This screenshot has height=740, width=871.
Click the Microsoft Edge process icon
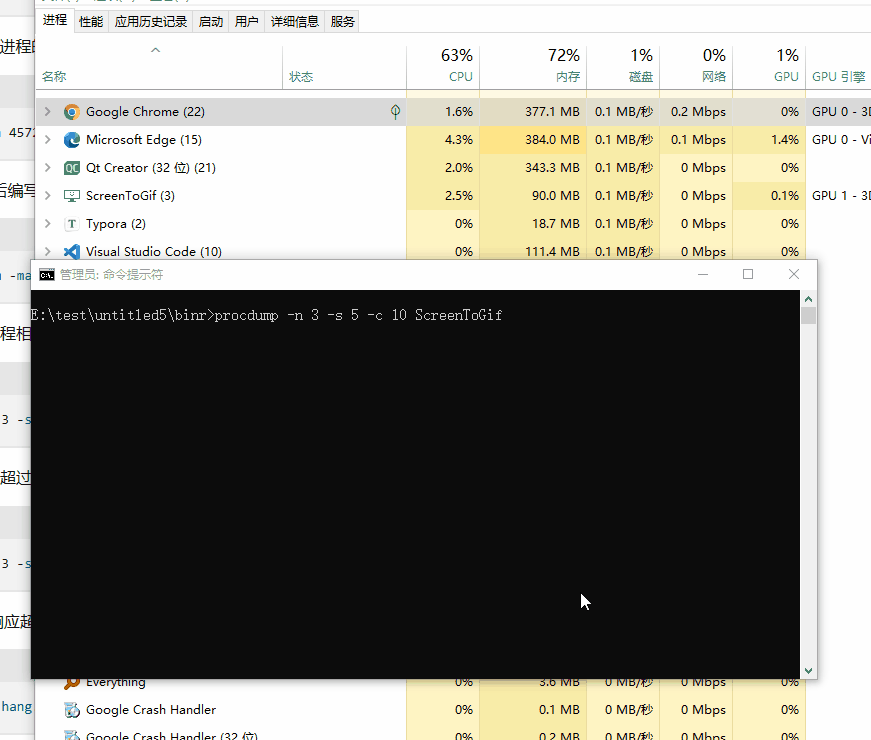(72, 139)
